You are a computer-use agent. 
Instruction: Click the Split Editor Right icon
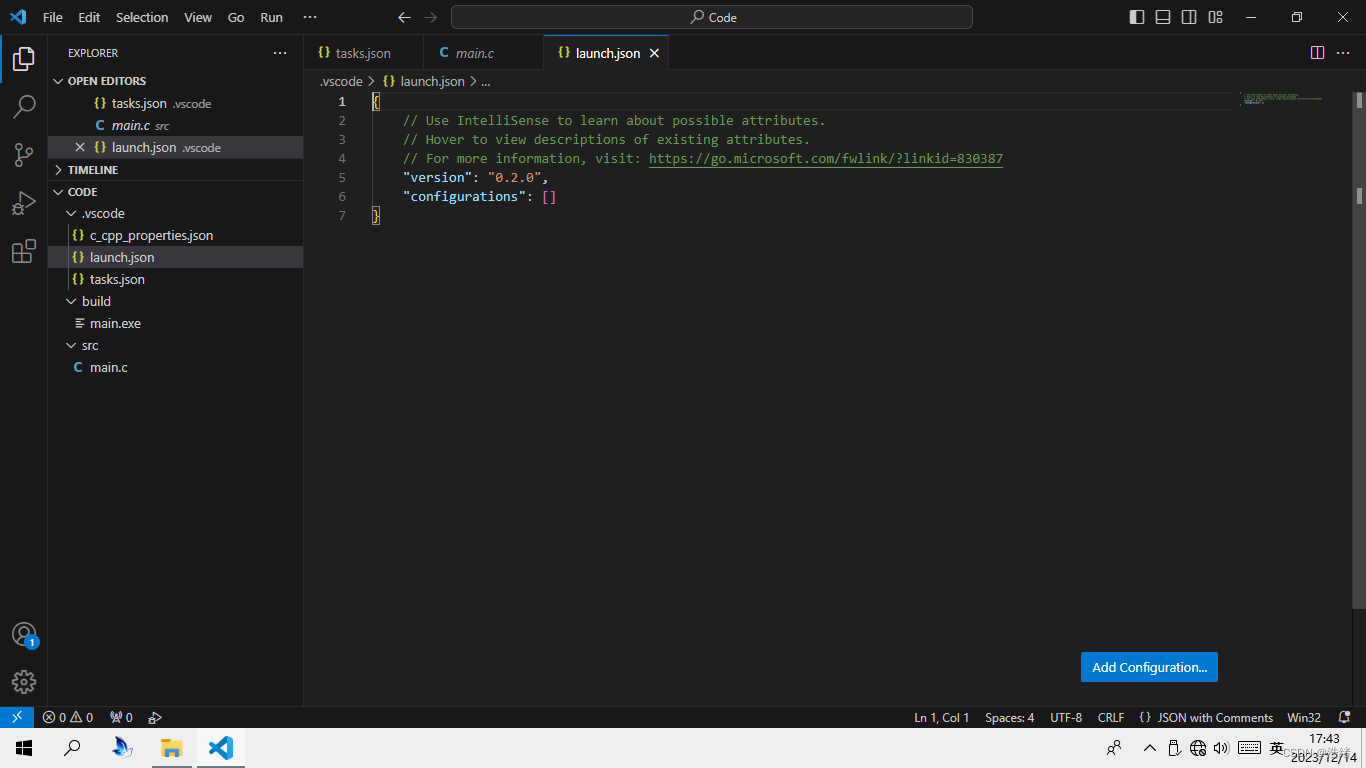pyautogui.click(x=1317, y=53)
